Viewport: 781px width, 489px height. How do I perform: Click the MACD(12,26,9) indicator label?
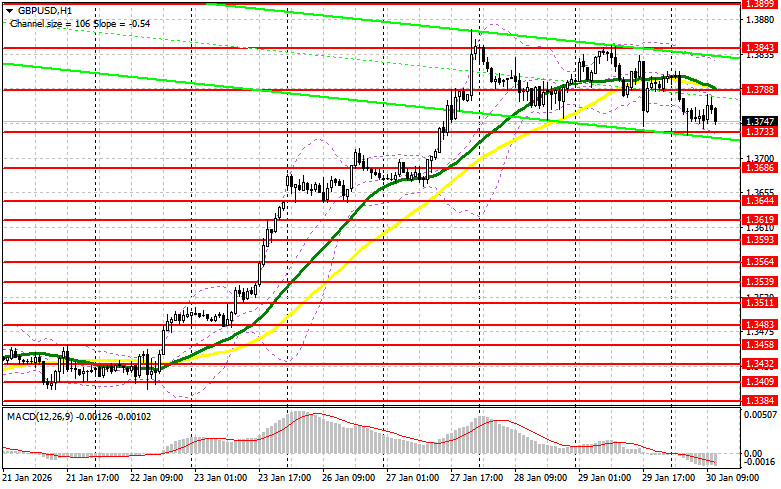[x=69, y=413]
